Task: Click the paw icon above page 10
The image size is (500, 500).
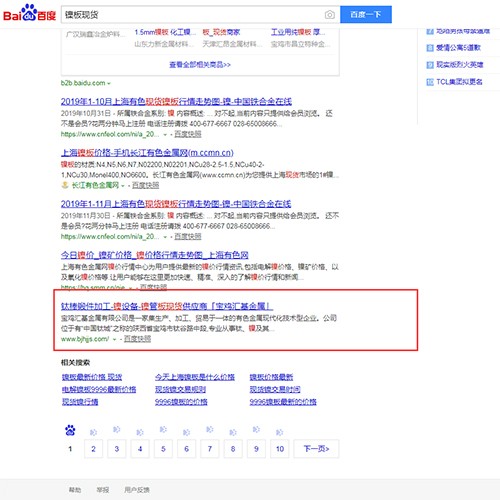Action: coord(279,432)
